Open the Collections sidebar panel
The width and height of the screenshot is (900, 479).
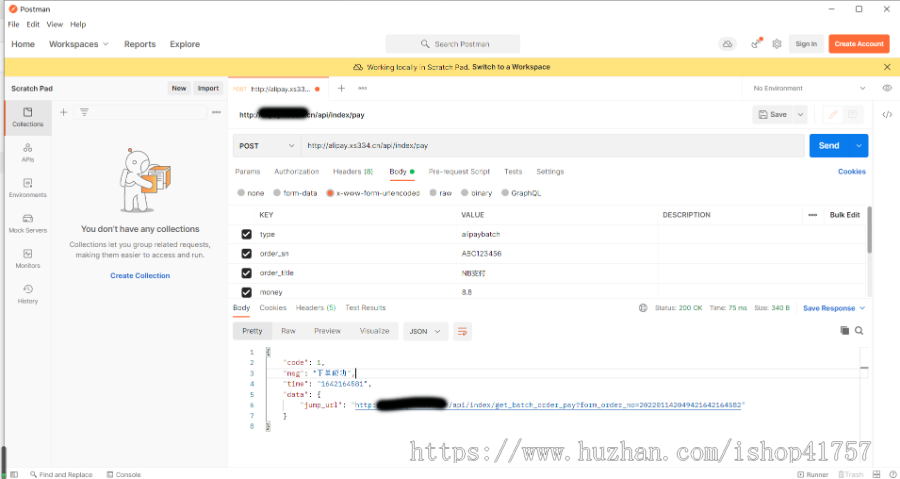(x=28, y=118)
